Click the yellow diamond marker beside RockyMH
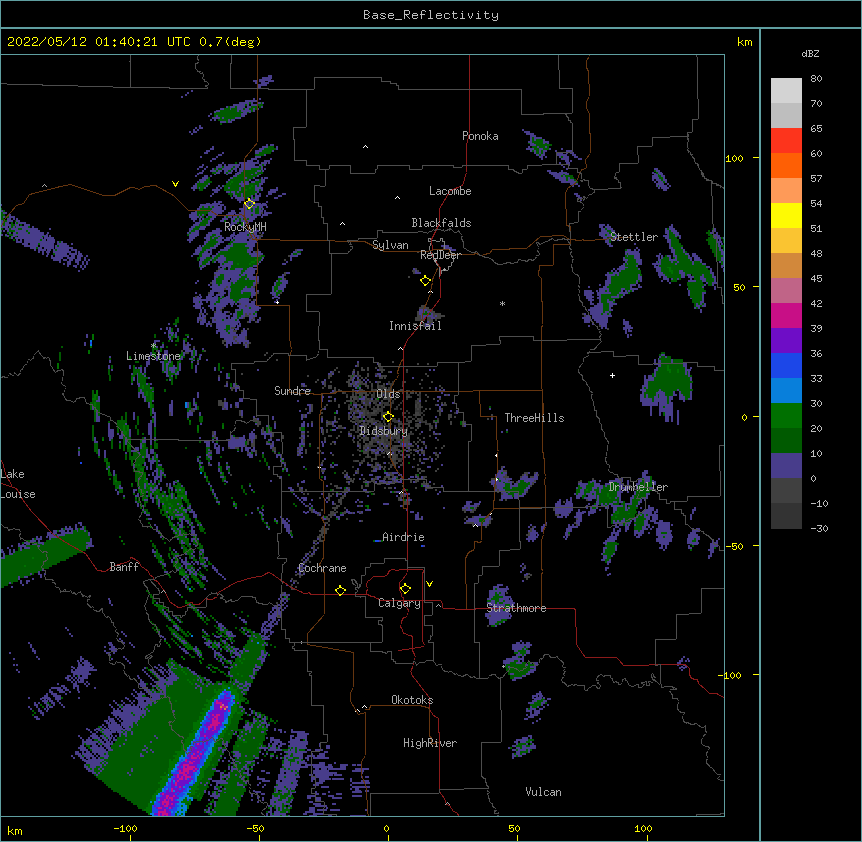 (x=249, y=204)
